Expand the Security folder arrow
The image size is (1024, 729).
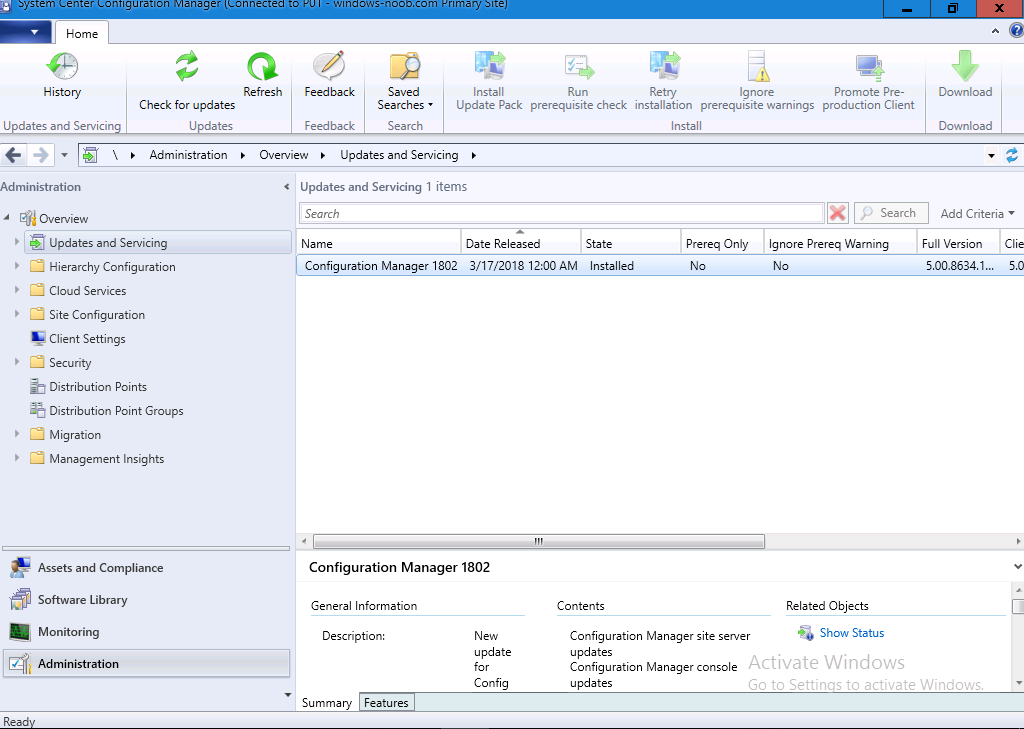click(x=17, y=362)
